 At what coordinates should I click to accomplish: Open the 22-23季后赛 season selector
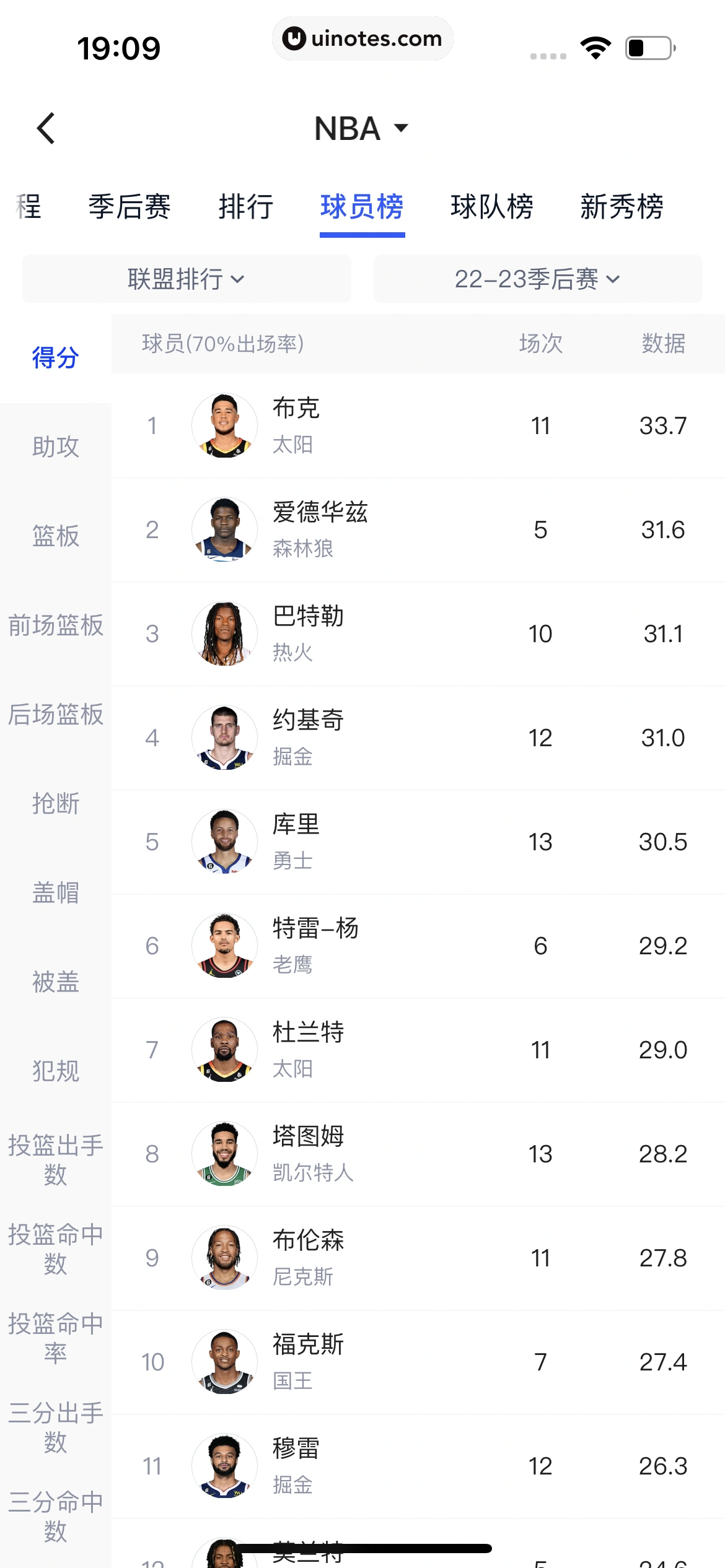point(538,279)
